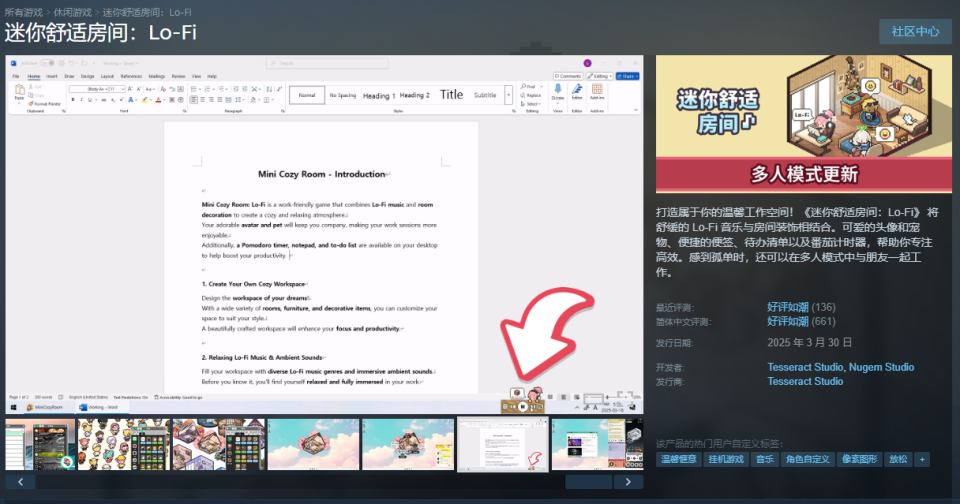Click the Title style in the Word screenshot
The width and height of the screenshot is (960, 504).
click(451, 95)
